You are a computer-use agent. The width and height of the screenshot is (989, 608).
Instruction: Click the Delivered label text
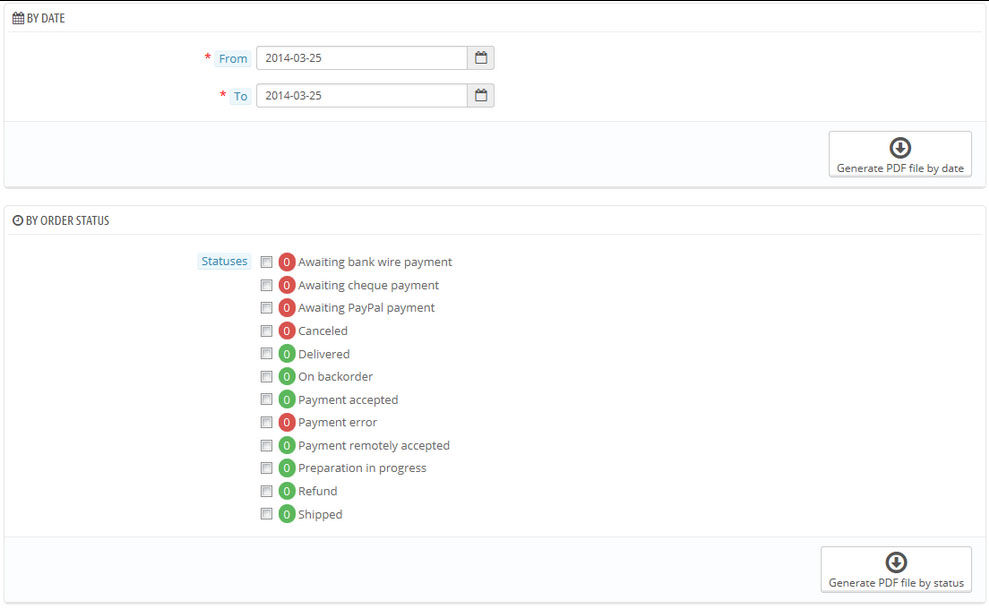(x=324, y=354)
